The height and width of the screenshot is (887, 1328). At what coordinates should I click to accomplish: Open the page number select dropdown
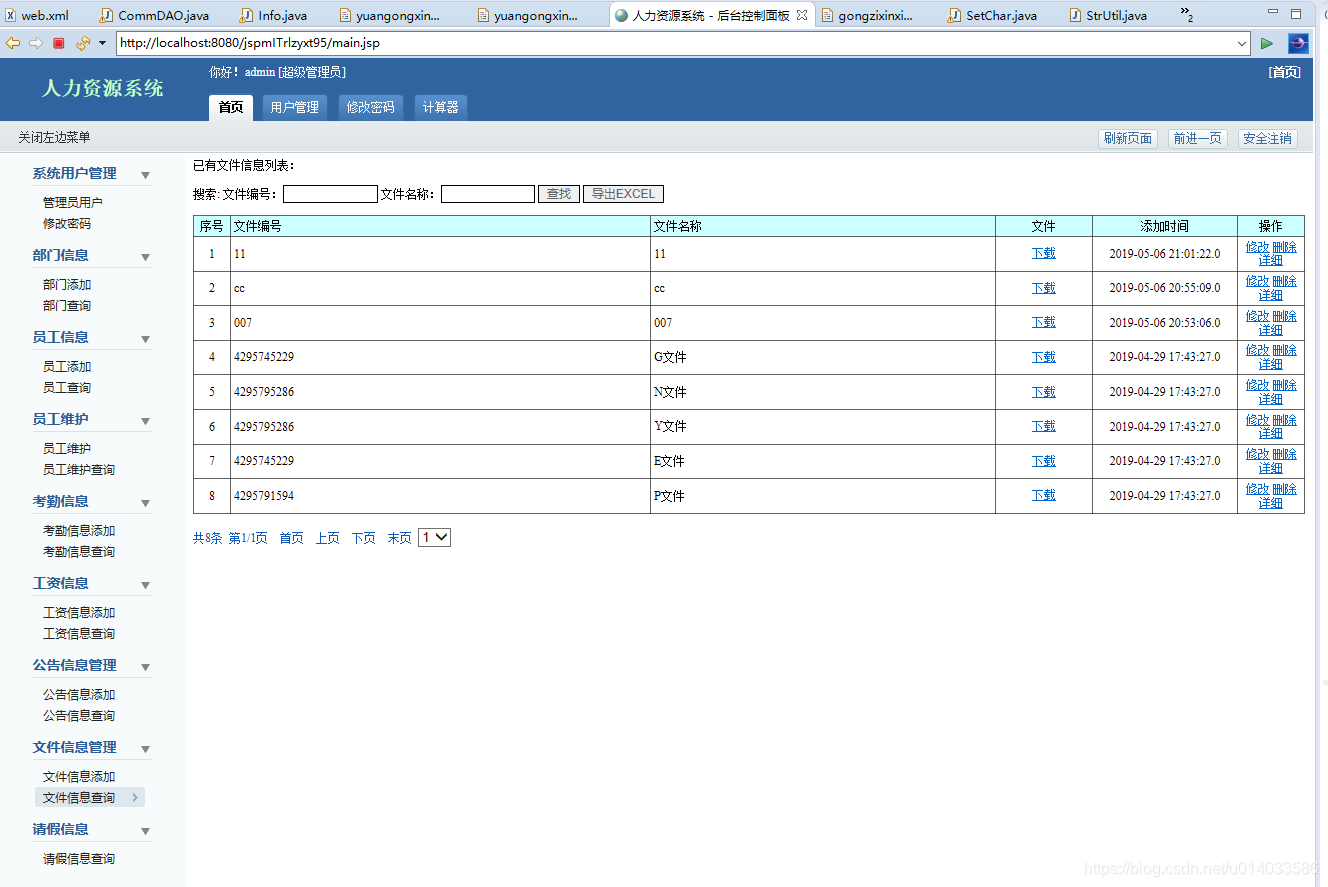[435, 538]
